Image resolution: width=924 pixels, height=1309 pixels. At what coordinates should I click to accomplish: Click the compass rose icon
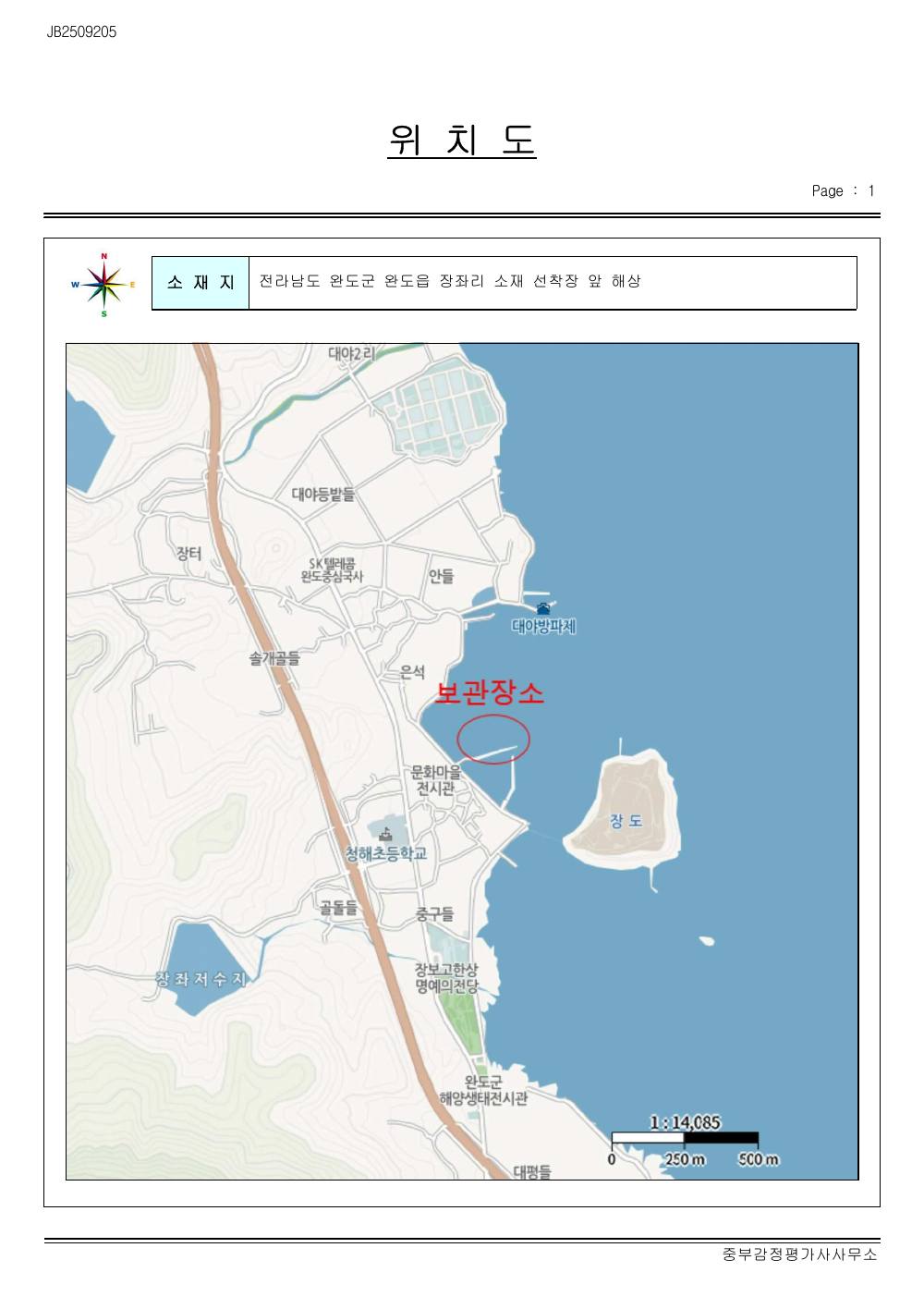click(104, 285)
